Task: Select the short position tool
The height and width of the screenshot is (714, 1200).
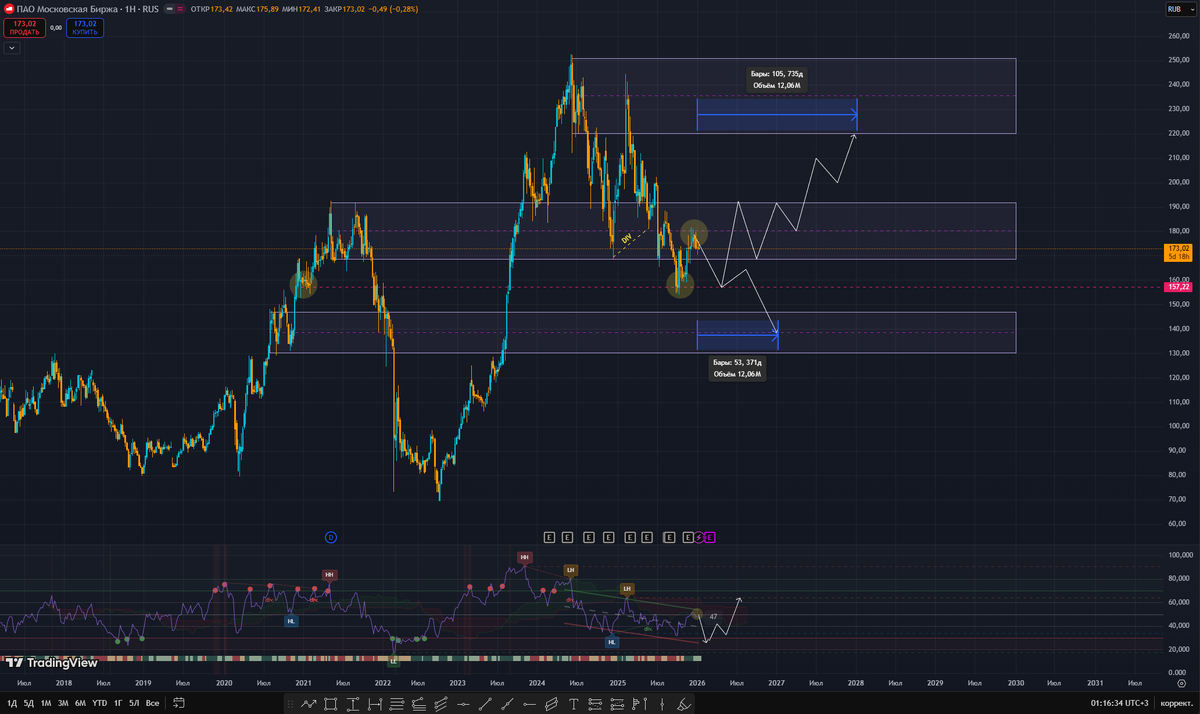Action: (617, 704)
